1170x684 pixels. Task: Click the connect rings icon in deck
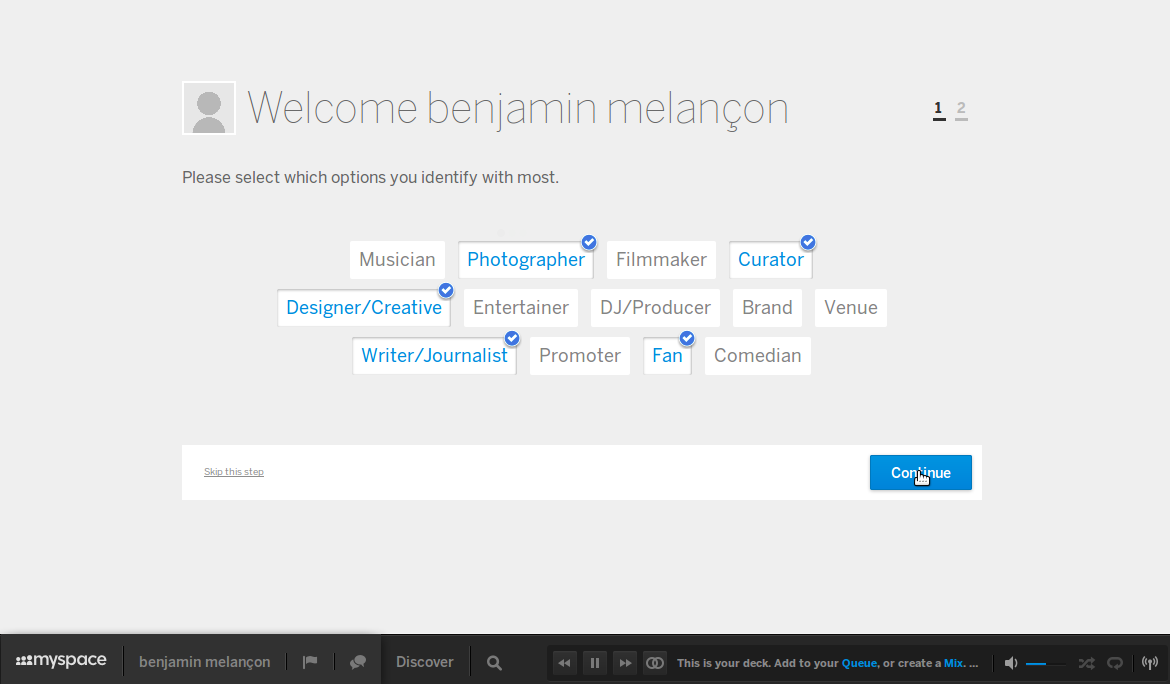point(655,662)
